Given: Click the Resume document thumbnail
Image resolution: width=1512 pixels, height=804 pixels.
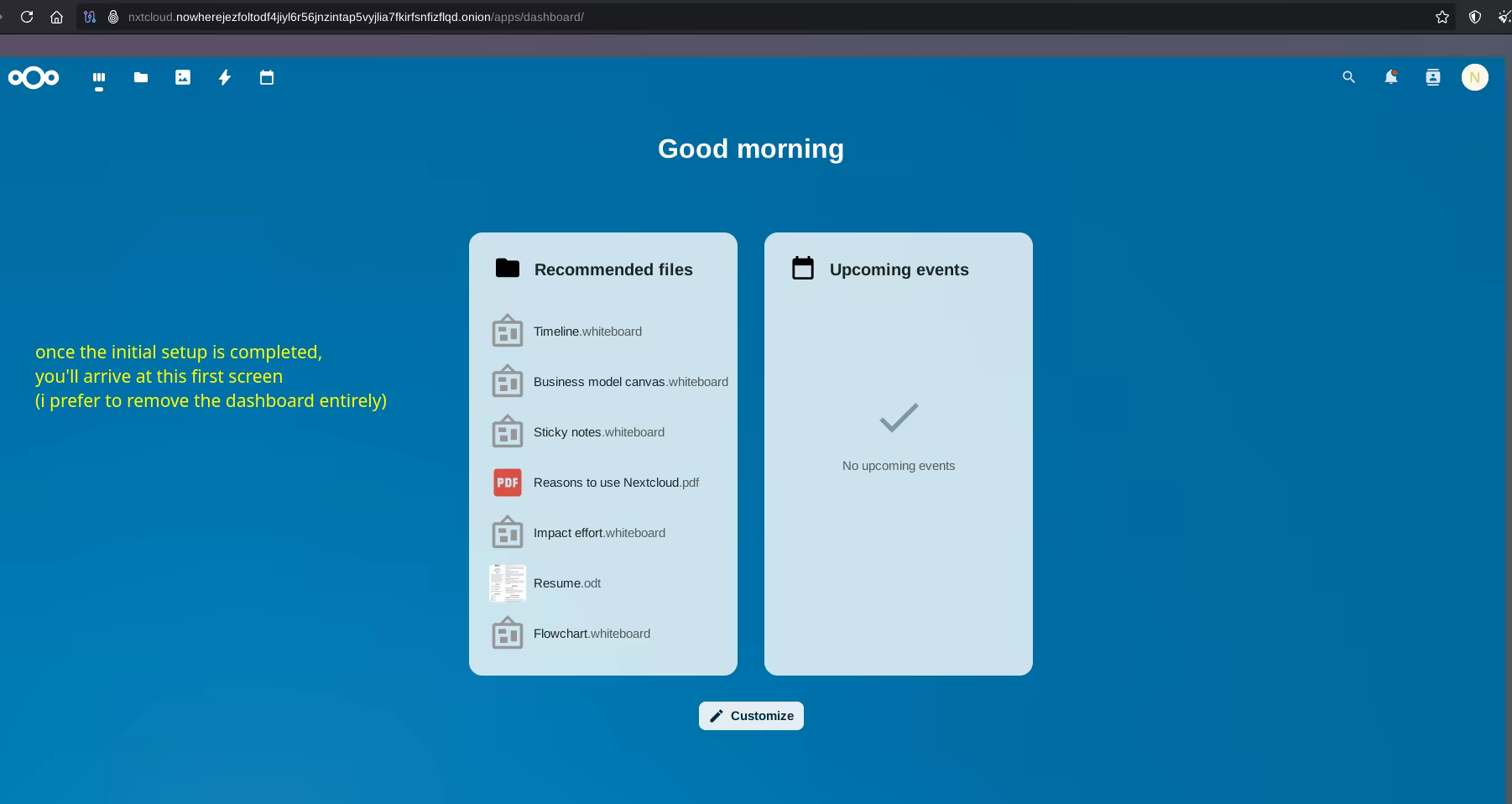Looking at the screenshot, I should click(x=508, y=583).
